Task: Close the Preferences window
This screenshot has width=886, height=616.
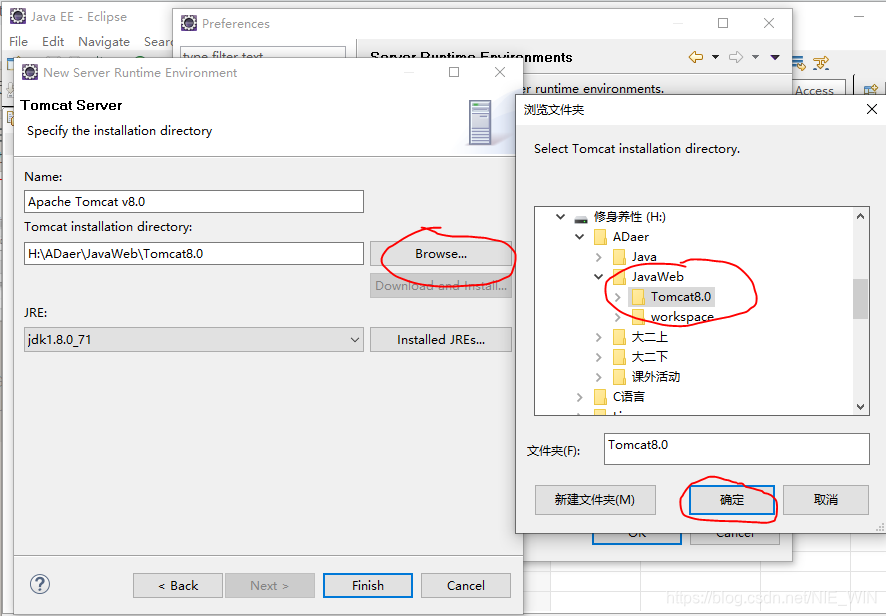Action: 768,23
